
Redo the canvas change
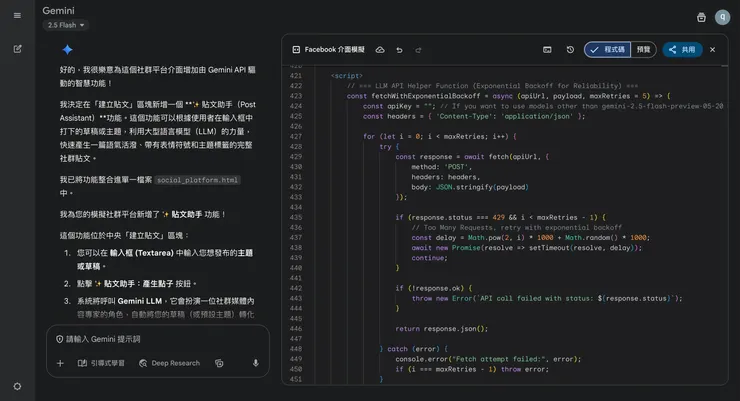pyautogui.click(x=418, y=50)
